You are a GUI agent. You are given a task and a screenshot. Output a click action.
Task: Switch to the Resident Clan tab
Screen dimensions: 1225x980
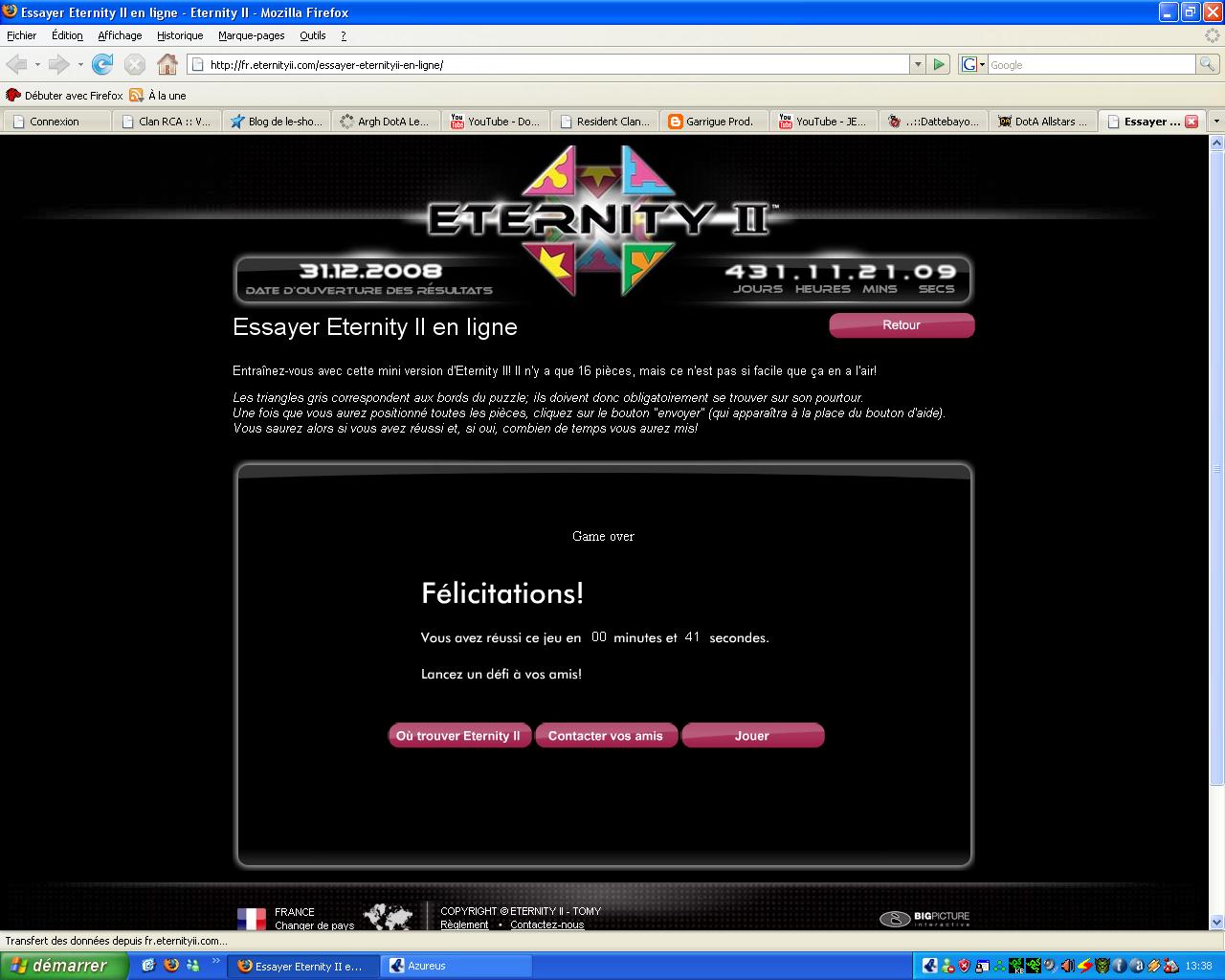click(607, 122)
